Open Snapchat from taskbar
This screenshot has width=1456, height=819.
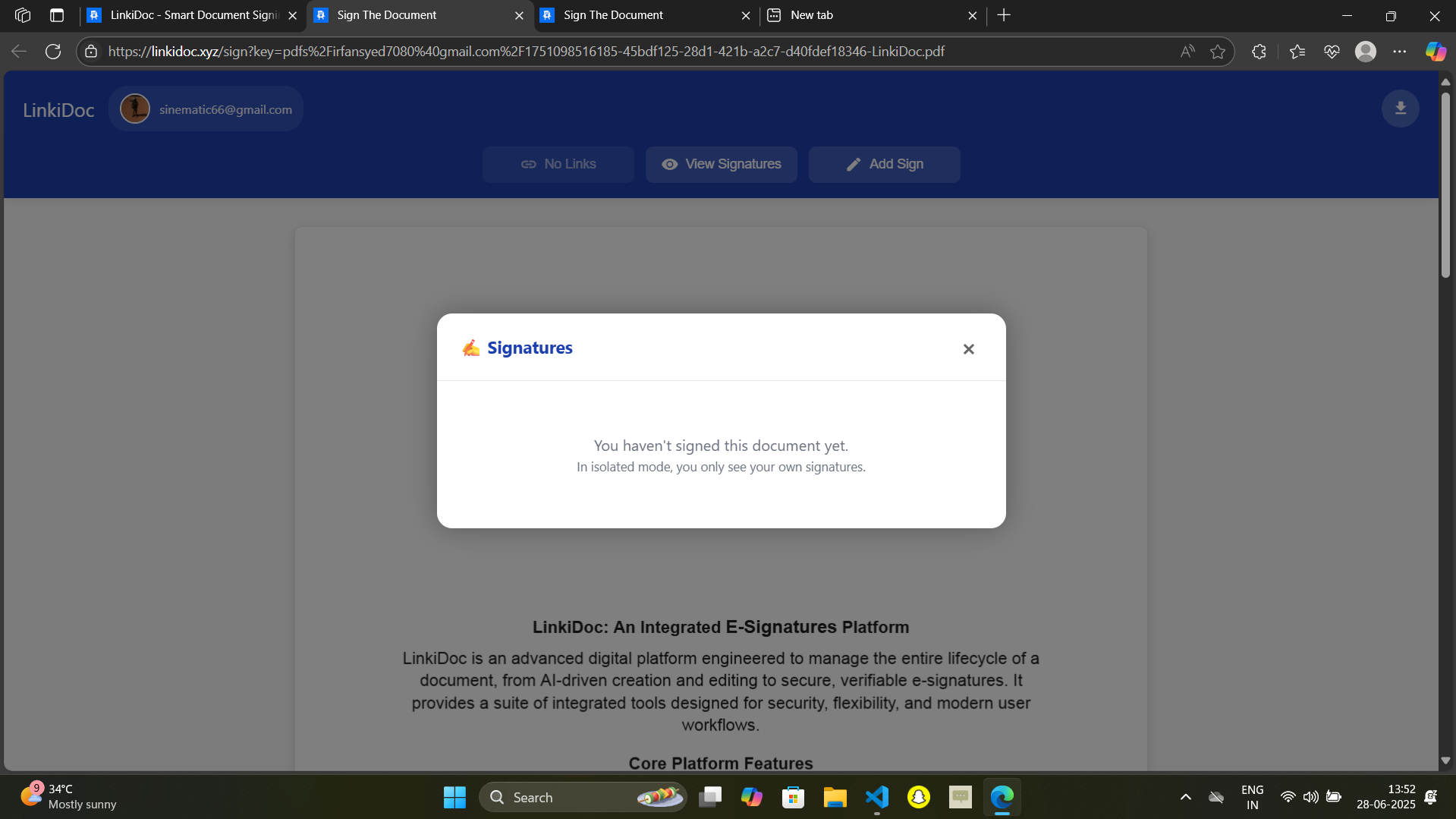coord(918,797)
